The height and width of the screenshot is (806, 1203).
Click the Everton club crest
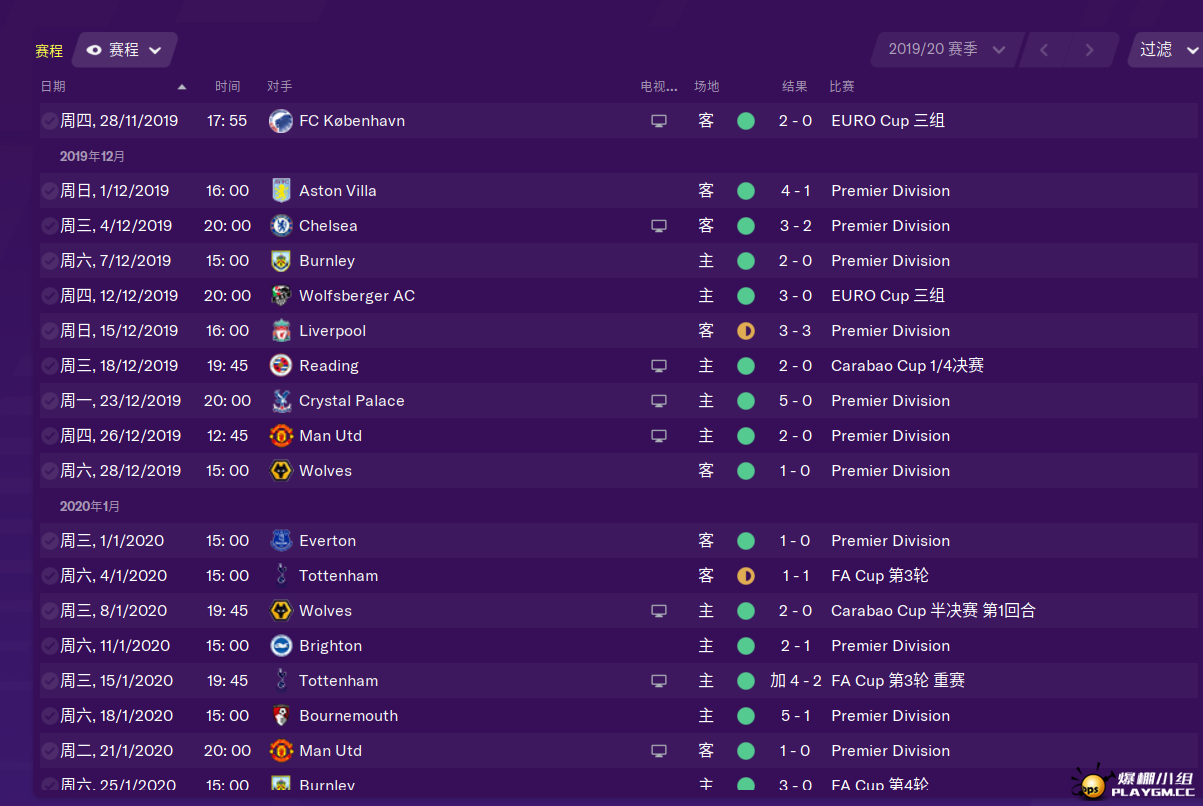pos(281,541)
